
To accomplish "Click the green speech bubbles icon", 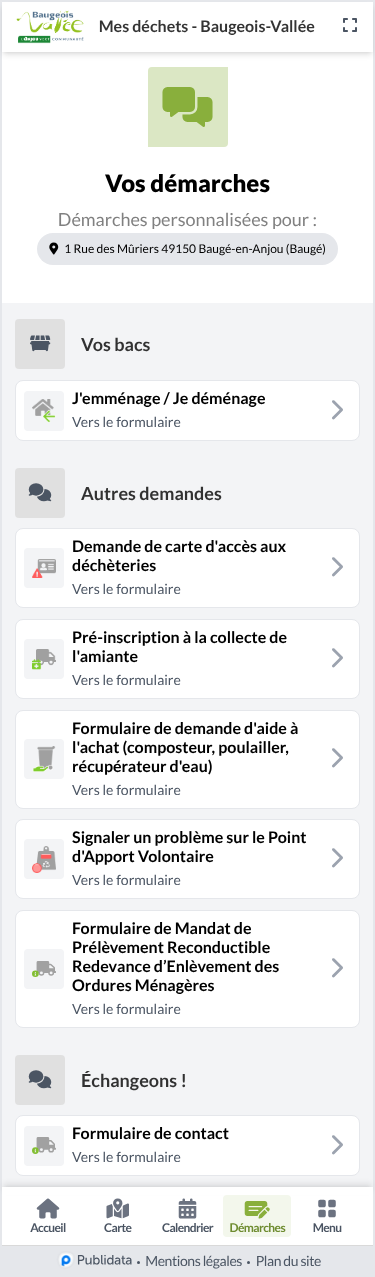I will coord(188,107).
